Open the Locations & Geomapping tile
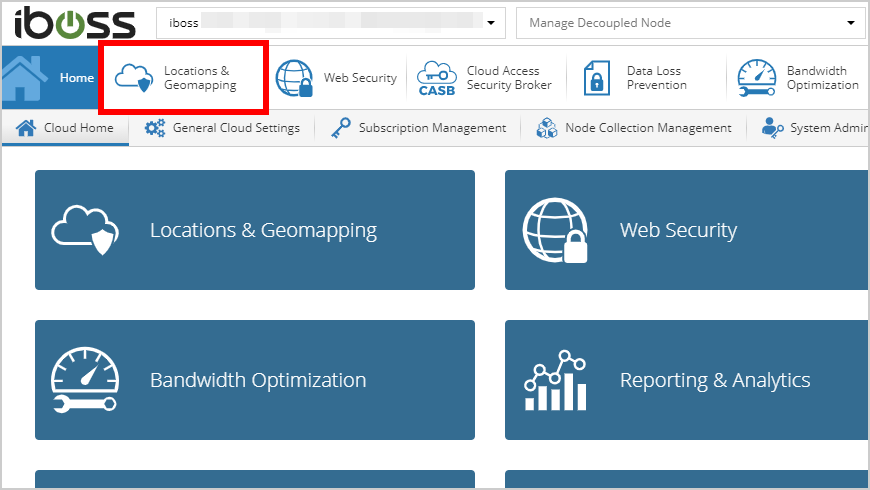Image resolution: width=870 pixels, height=490 pixels. 255,230
